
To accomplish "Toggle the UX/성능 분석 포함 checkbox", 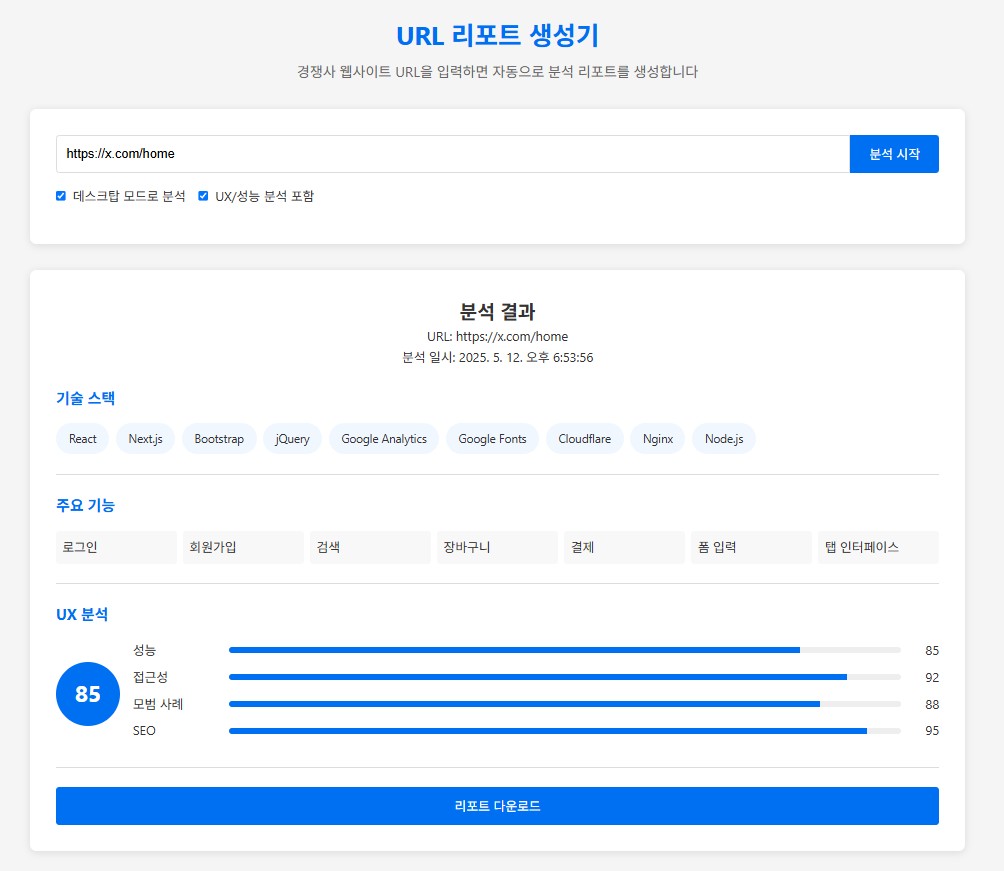I will [203, 196].
